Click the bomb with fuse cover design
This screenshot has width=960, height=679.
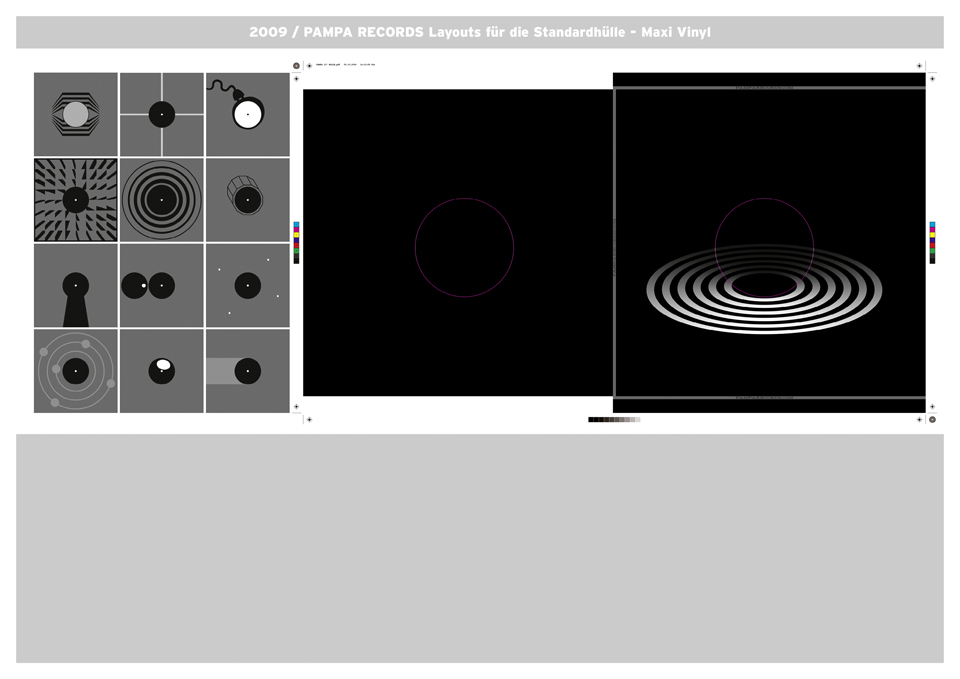coord(247,114)
